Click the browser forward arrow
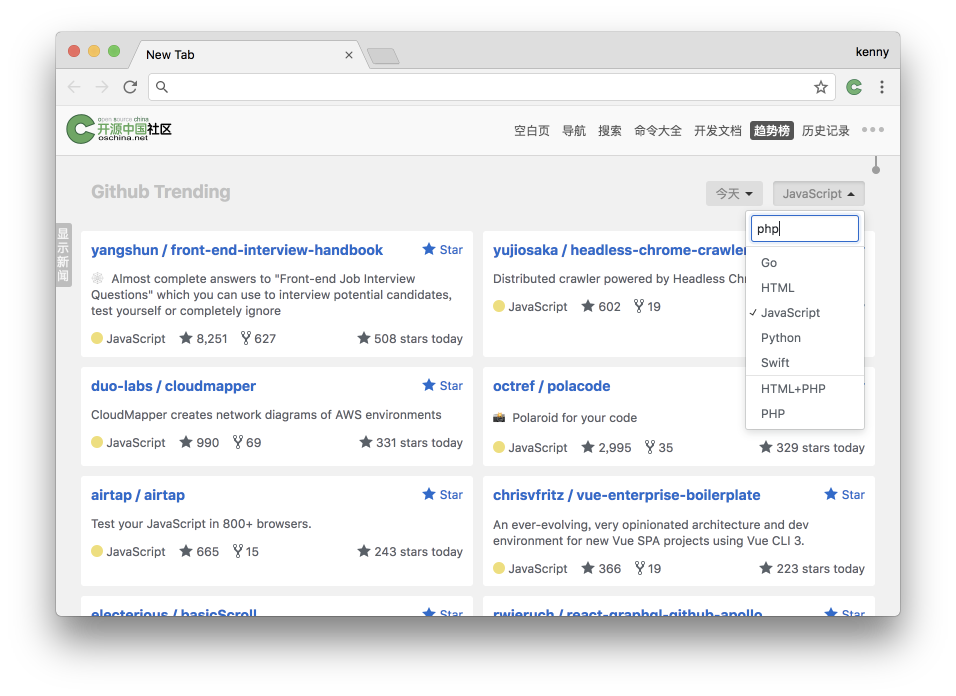The image size is (956, 696). [x=102, y=87]
